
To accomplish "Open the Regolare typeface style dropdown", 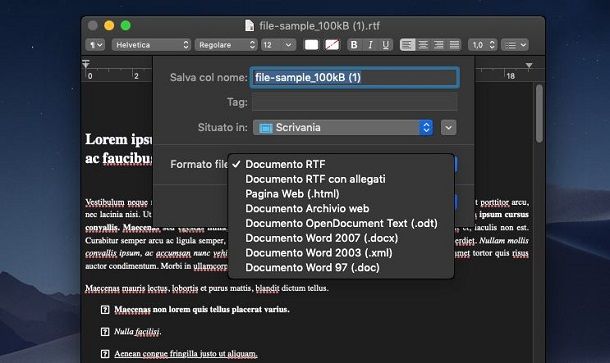I will click(x=226, y=45).
